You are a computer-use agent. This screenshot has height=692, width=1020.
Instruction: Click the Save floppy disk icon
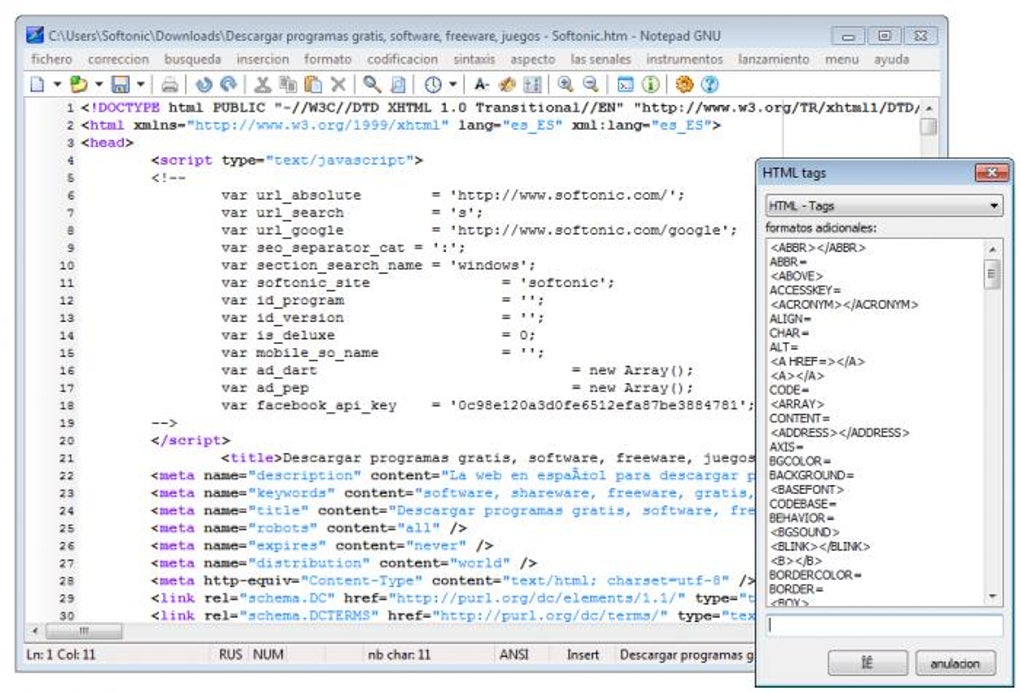[120, 85]
